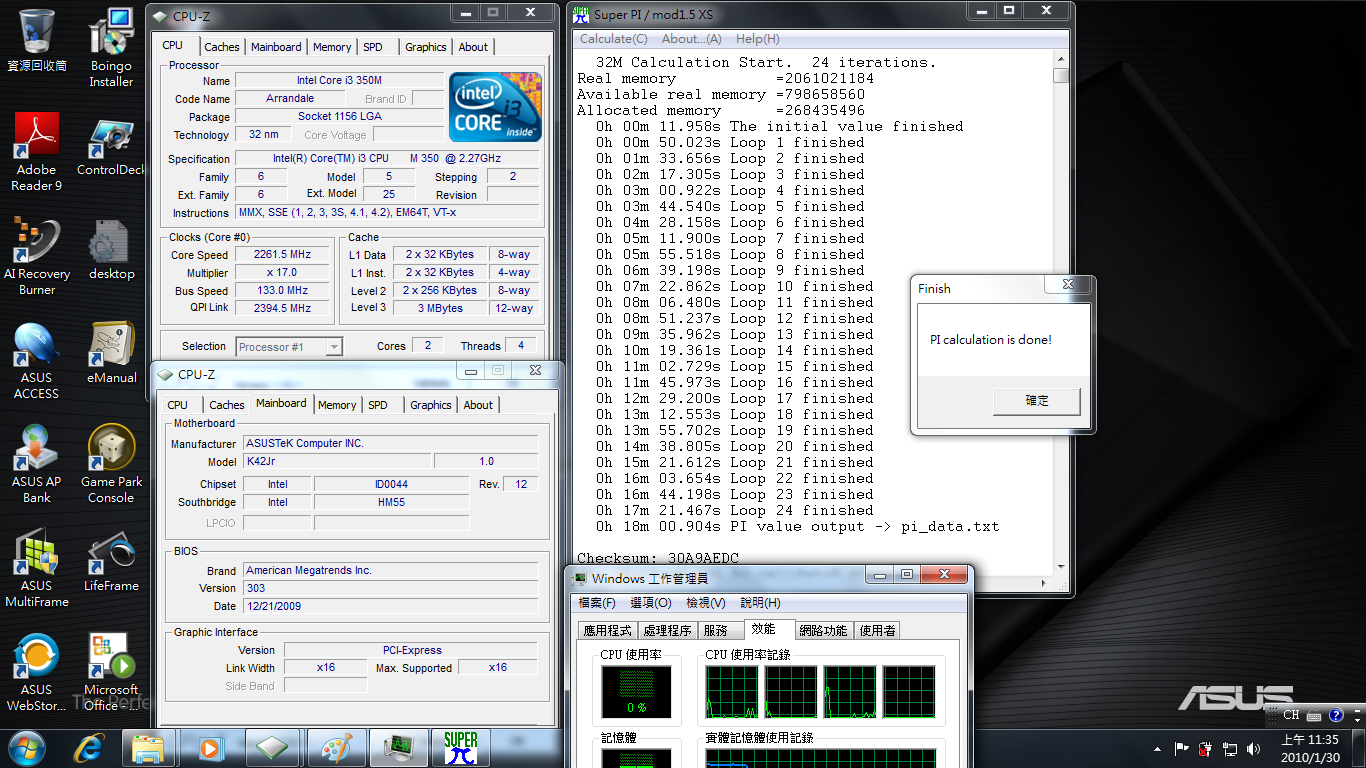Launch ASUS ACCESS shortcut
This screenshot has height=768, width=1366.
tap(37, 360)
